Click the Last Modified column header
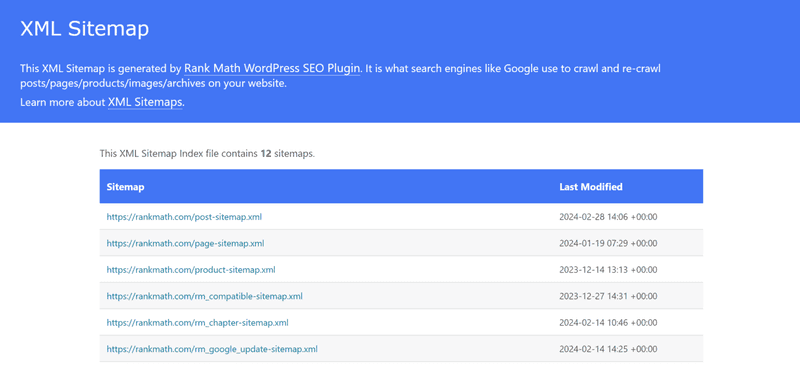Viewport: 800px width, 371px height. [591, 187]
